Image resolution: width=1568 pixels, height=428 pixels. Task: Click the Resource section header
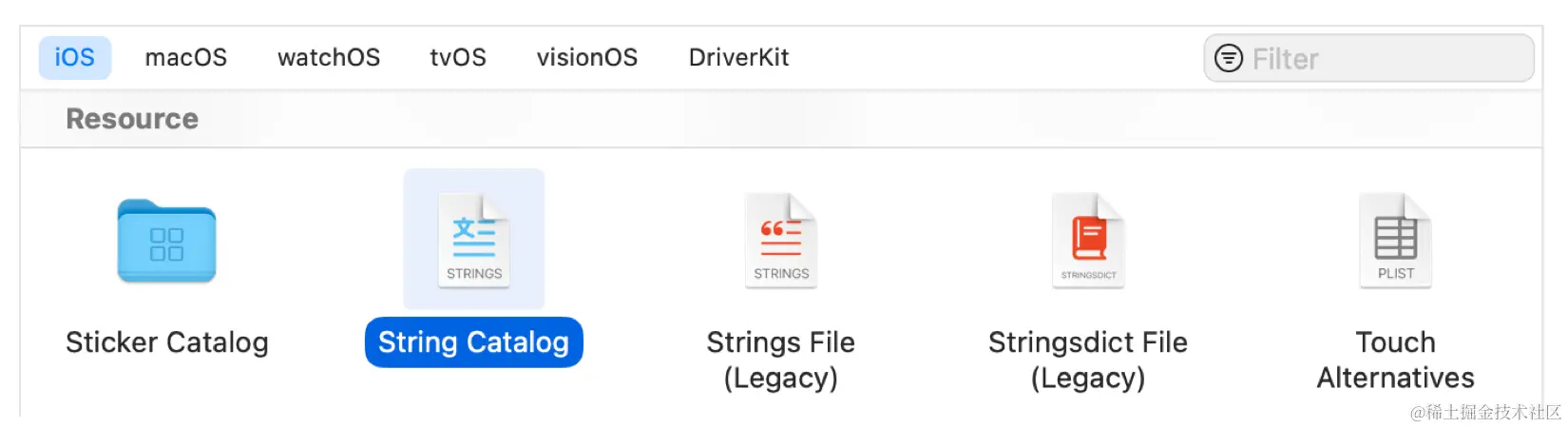pyautogui.click(x=132, y=119)
